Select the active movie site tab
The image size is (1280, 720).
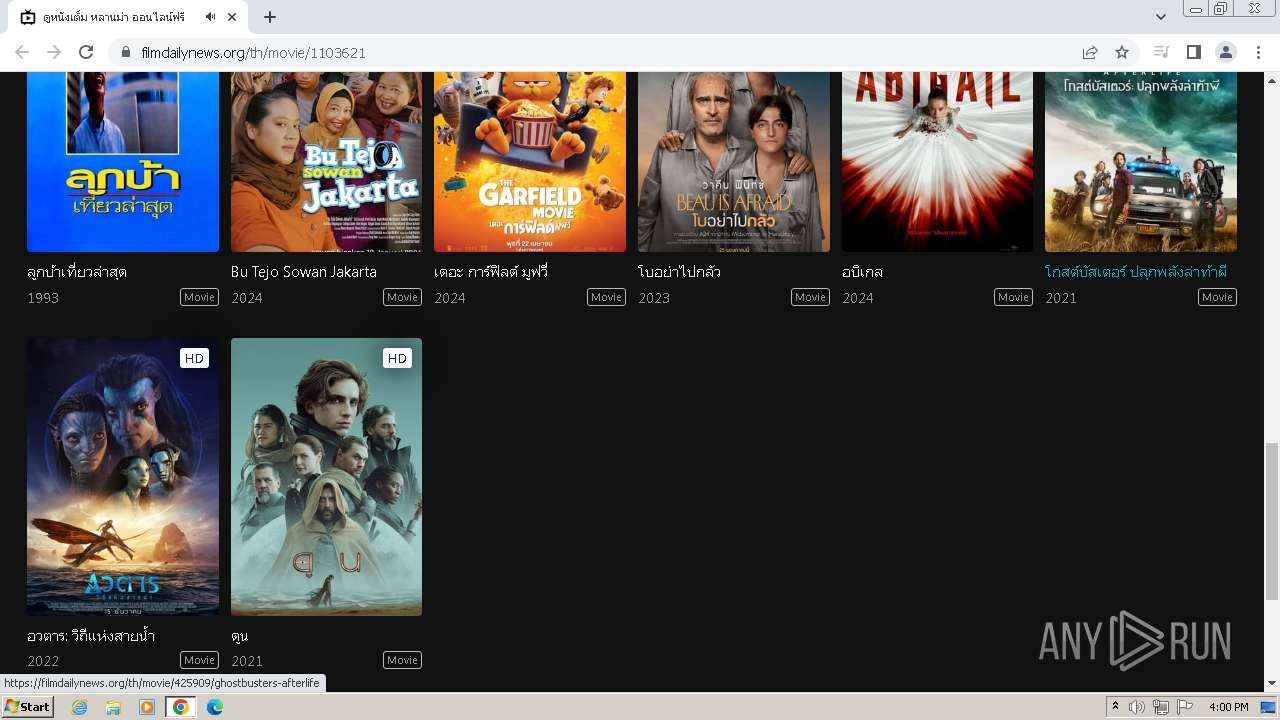128,17
